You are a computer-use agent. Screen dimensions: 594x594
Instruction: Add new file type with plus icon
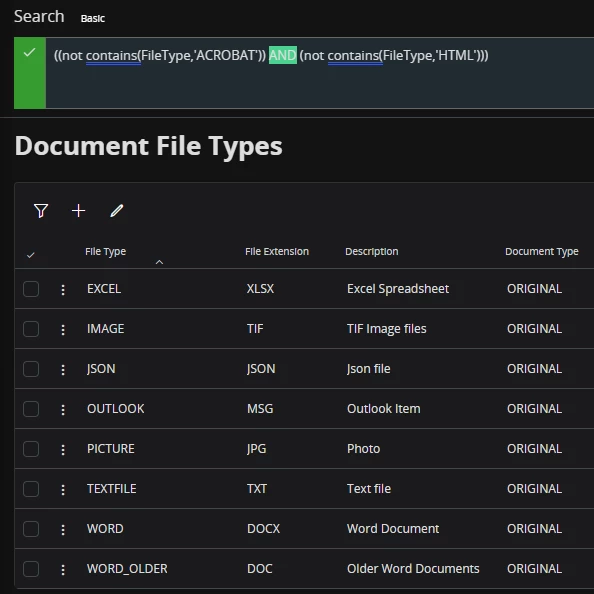coord(78,211)
